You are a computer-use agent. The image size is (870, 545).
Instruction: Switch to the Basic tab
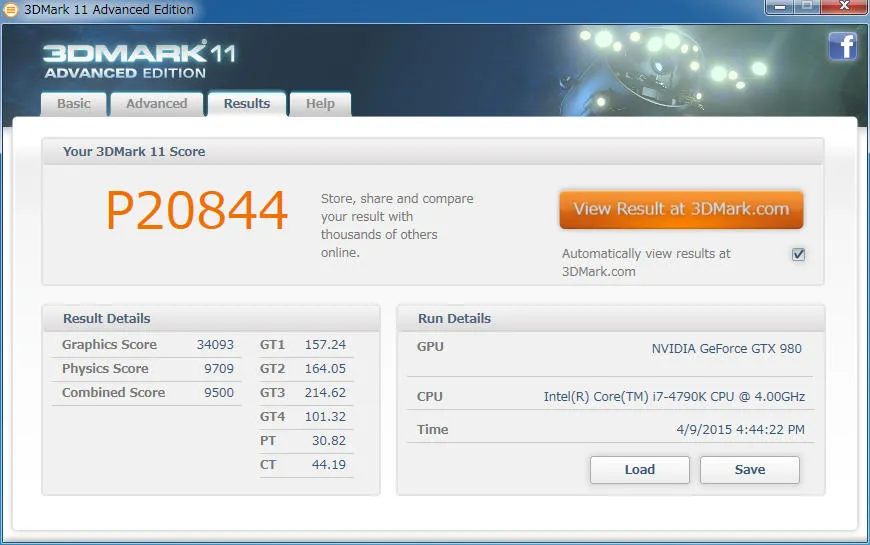(73, 104)
